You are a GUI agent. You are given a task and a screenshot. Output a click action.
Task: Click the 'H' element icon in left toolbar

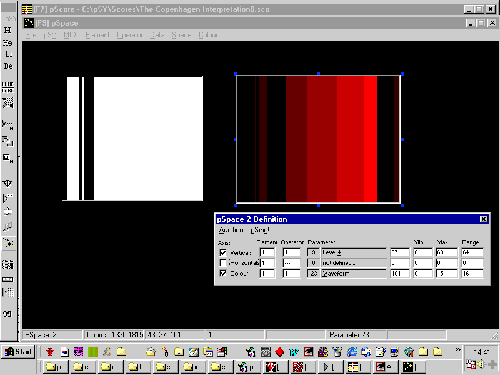coord(8,30)
